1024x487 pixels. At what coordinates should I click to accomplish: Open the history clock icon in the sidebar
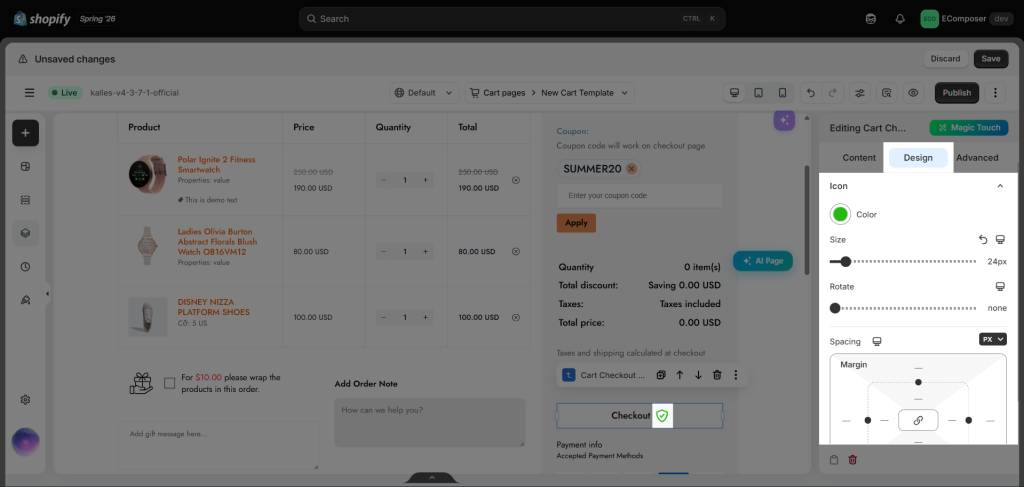(x=25, y=266)
